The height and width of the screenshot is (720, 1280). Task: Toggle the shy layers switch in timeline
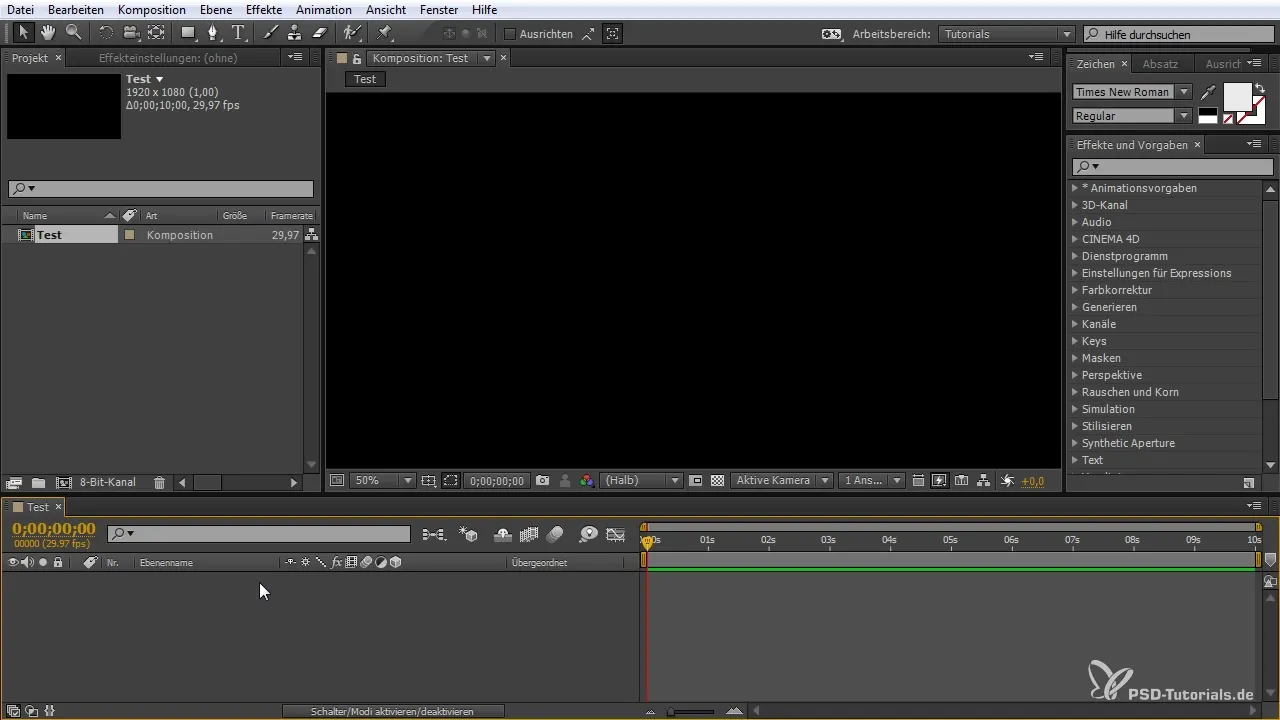(503, 535)
